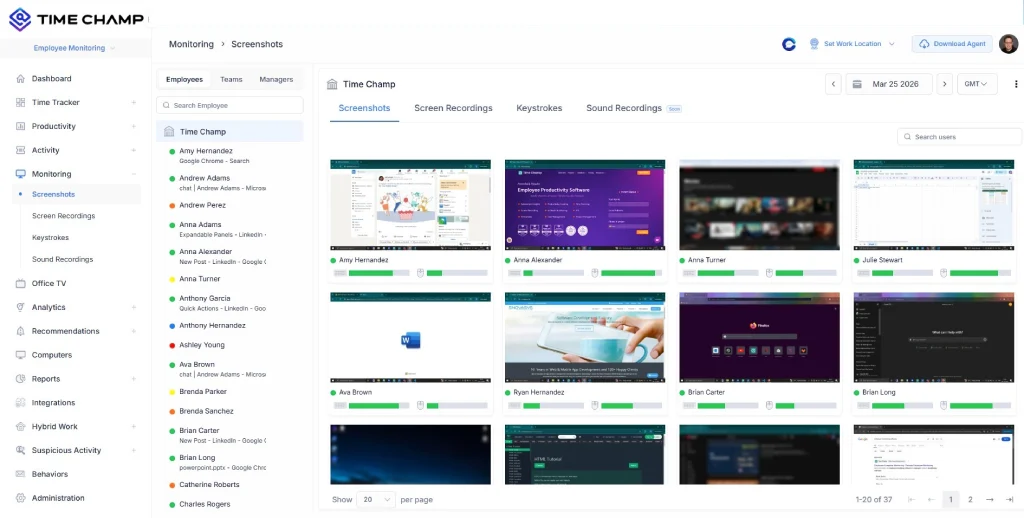The height and width of the screenshot is (518, 1024).
Task: Expand the Employee Monitoring module selector
Action: pyautogui.click(x=75, y=48)
